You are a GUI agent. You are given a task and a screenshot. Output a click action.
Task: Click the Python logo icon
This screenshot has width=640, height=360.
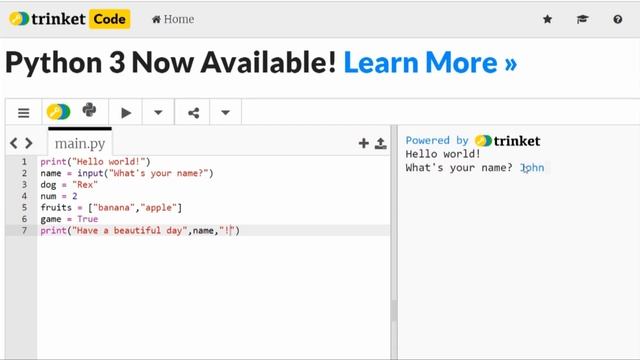pos(89,110)
